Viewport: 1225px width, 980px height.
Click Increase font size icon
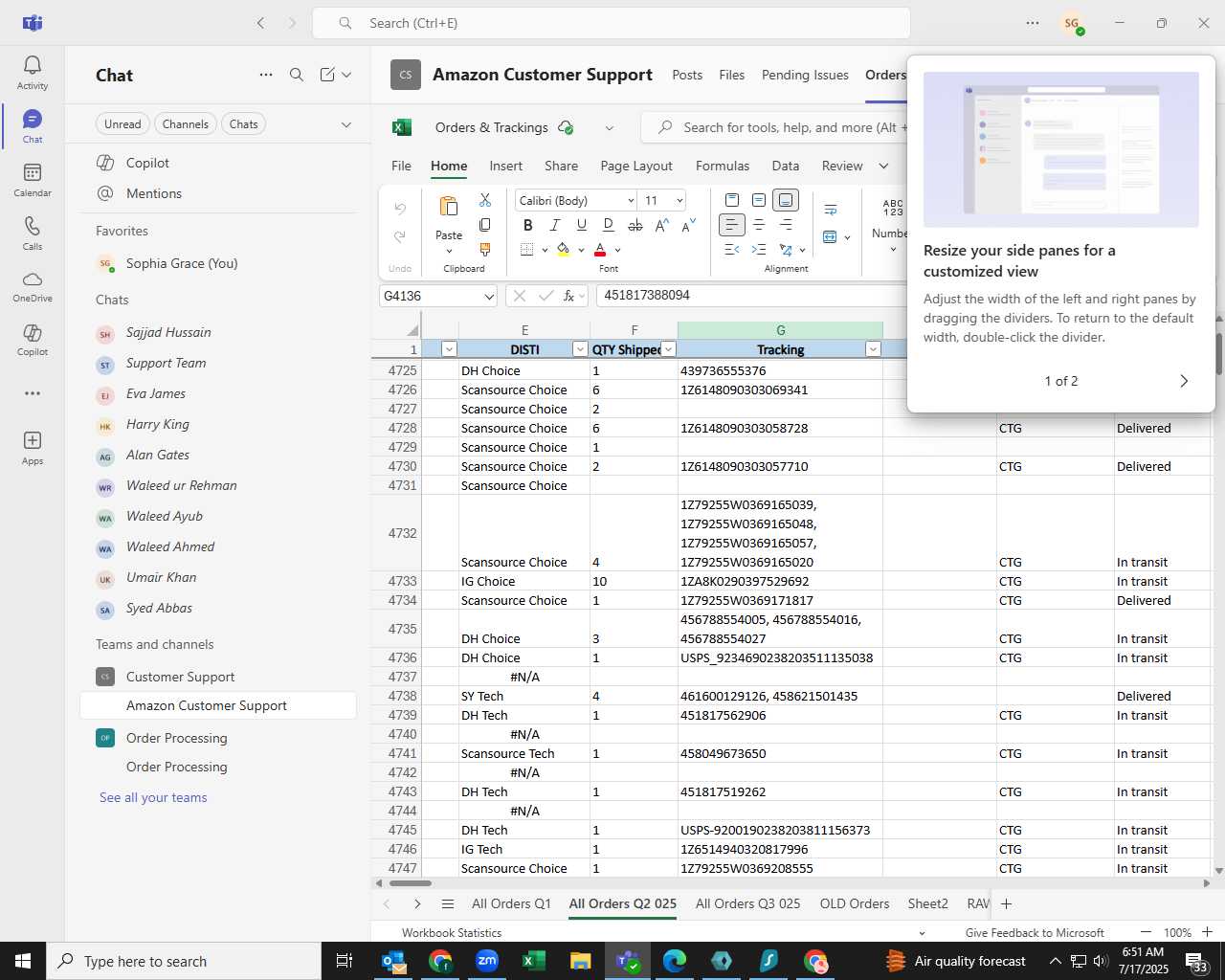pos(661,225)
